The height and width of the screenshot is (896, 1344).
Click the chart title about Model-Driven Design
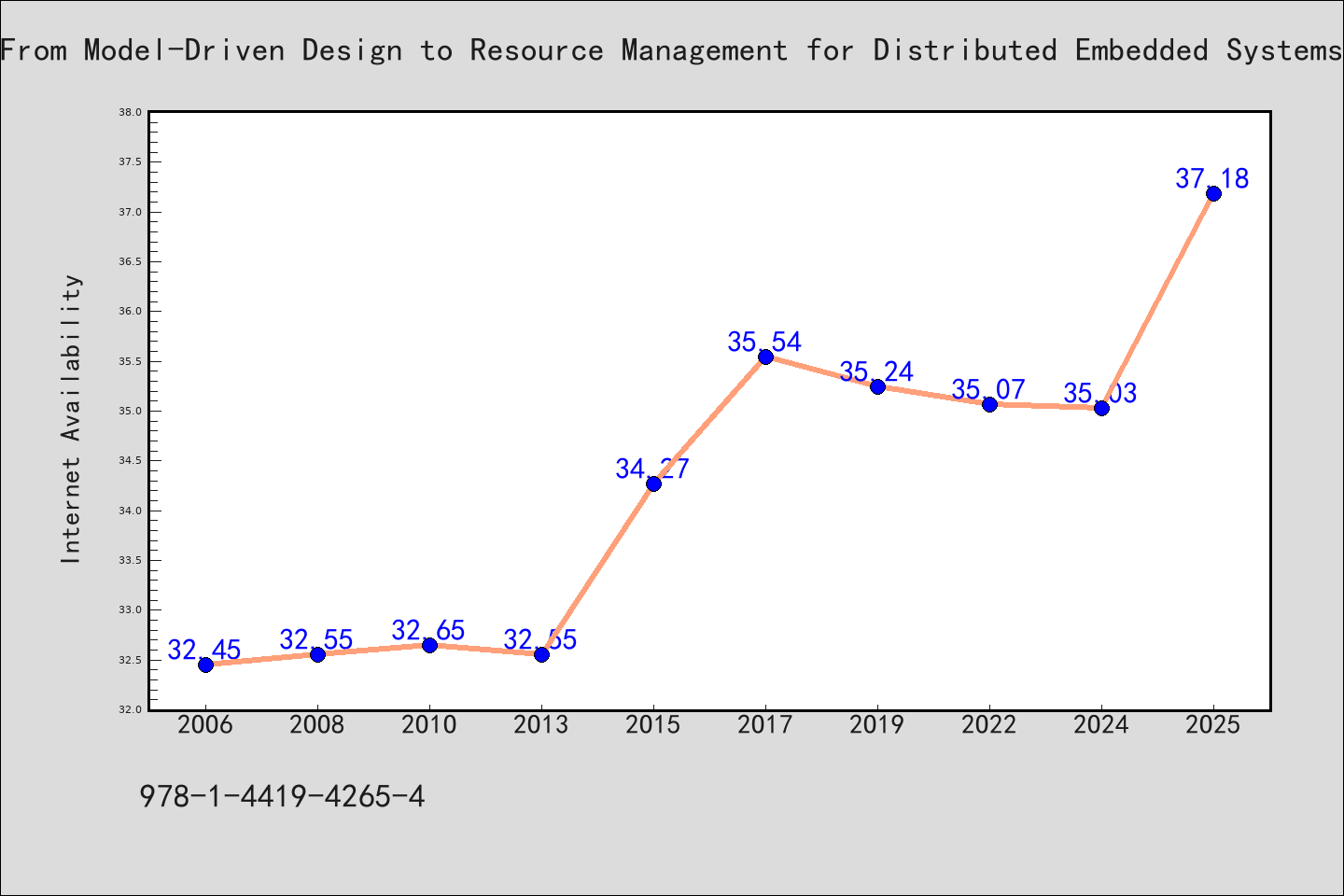[672, 49]
